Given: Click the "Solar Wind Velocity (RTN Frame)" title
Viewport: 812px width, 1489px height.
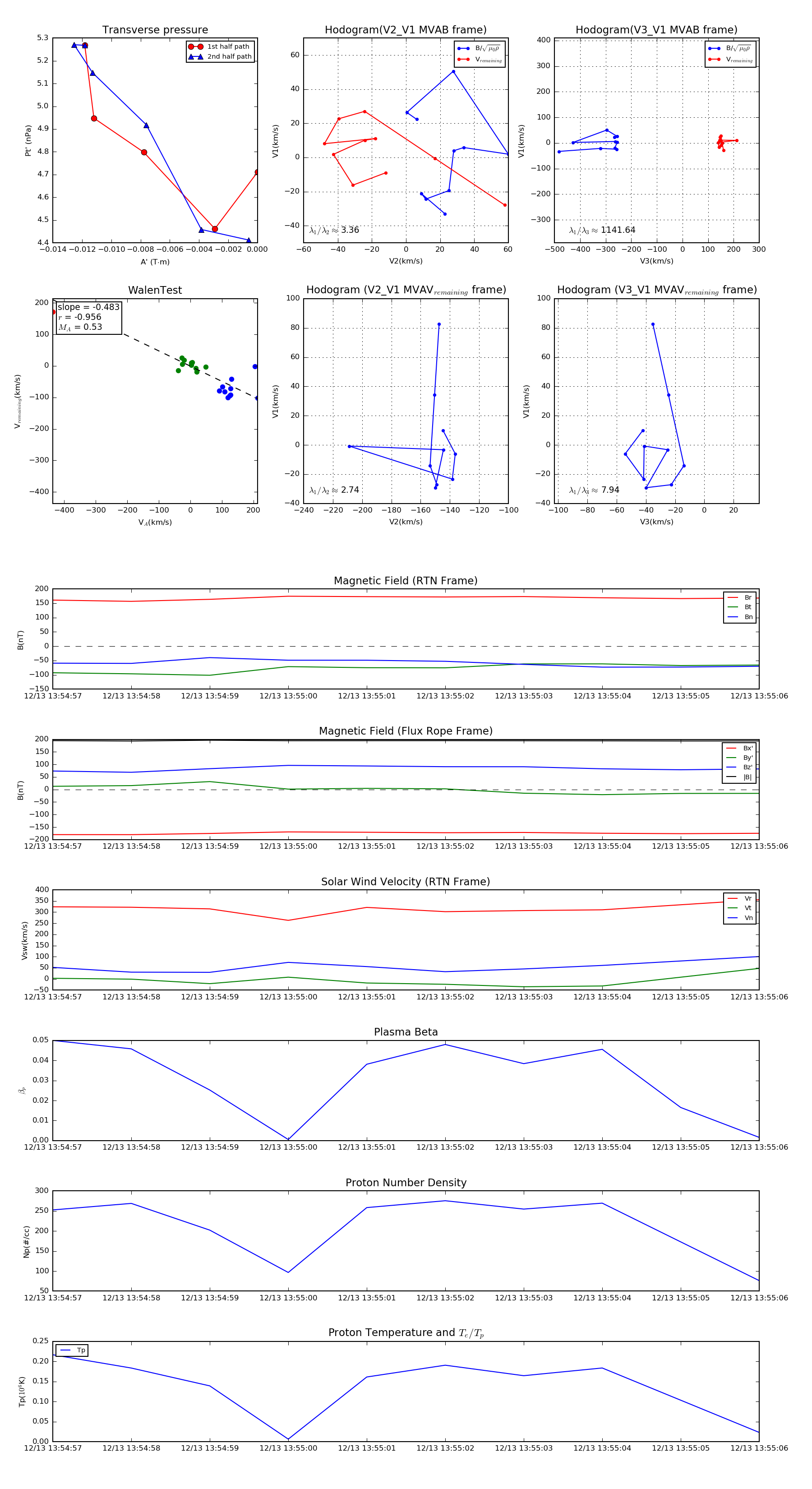Looking at the screenshot, I should pyautogui.click(x=406, y=882).
